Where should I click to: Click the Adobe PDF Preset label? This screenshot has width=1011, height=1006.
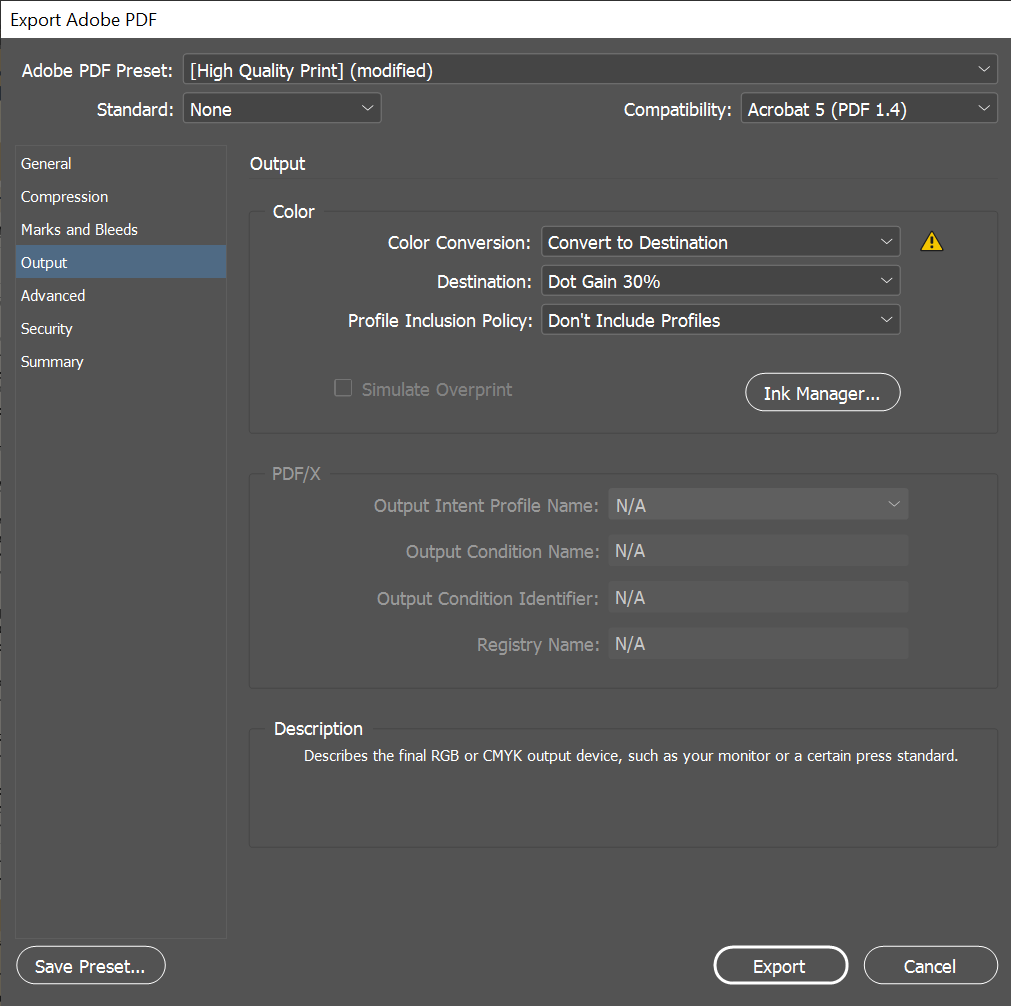click(97, 70)
